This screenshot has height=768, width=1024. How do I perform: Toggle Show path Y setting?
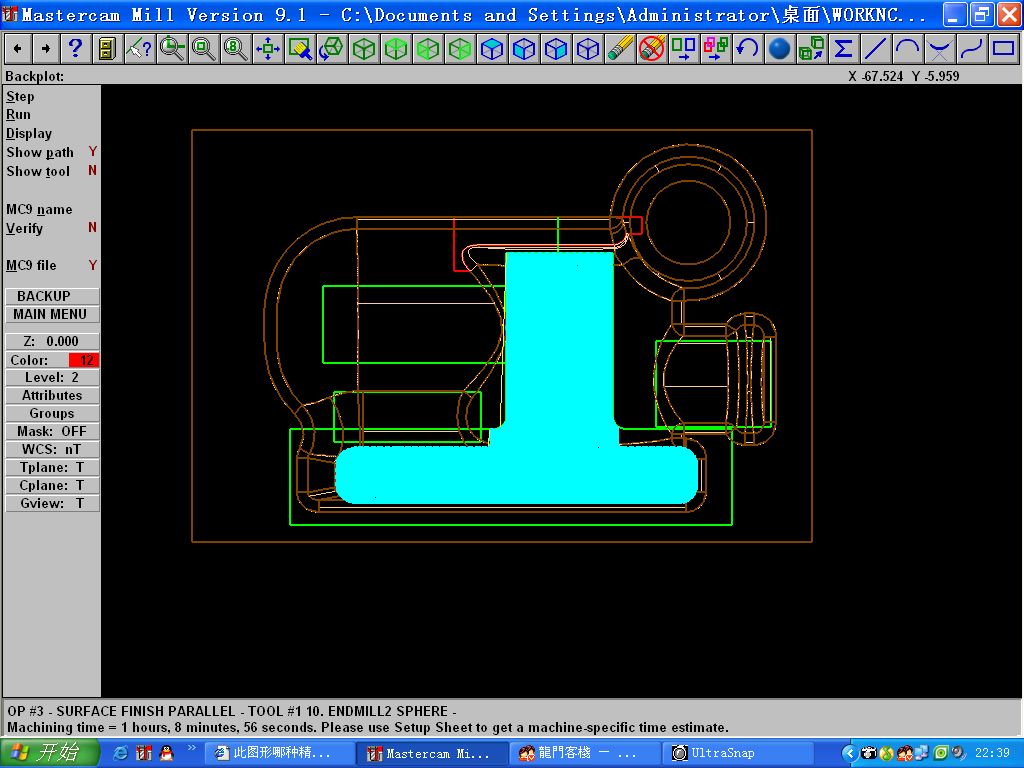pos(52,152)
